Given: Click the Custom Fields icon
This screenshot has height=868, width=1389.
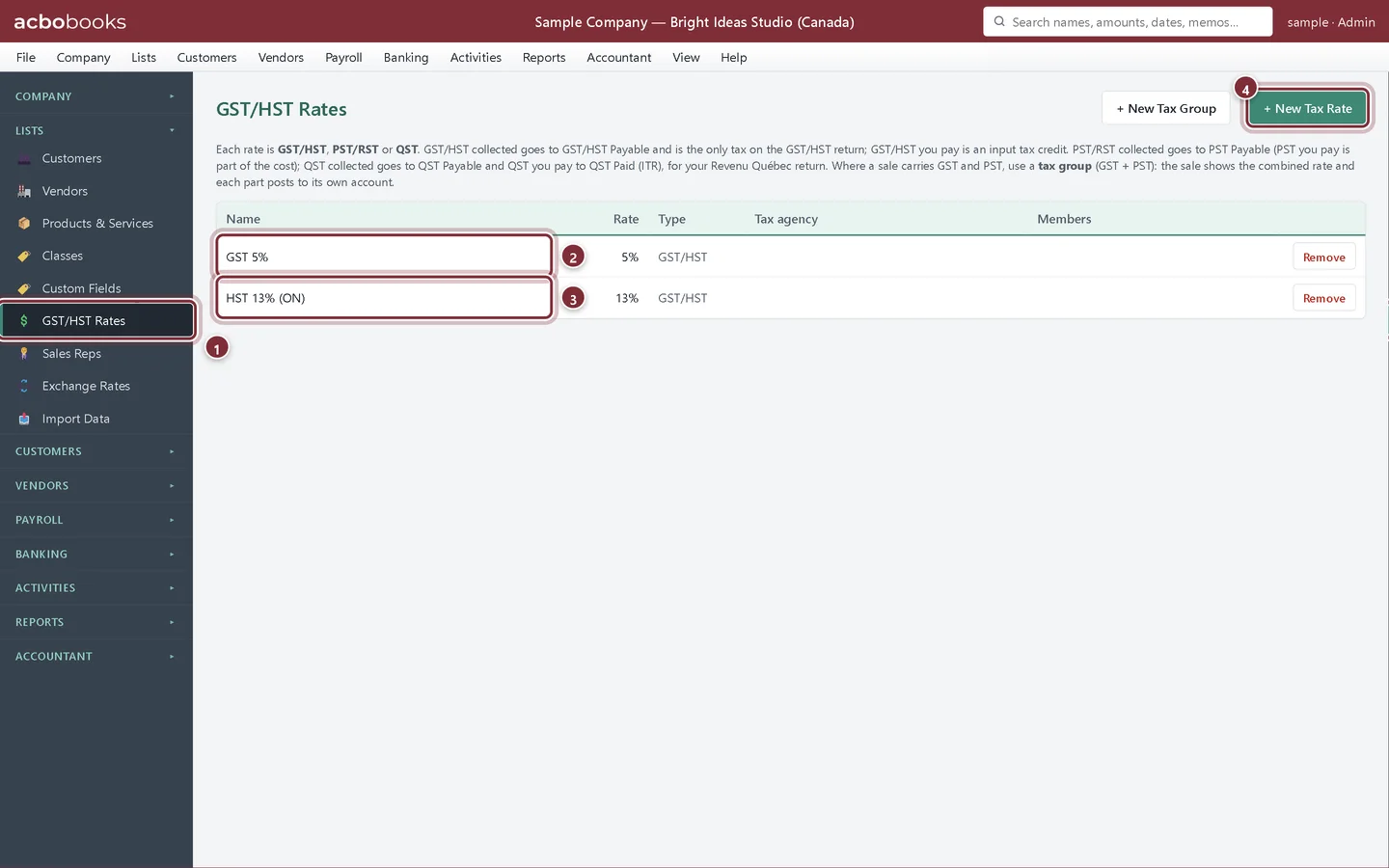Looking at the screenshot, I should coord(24,288).
